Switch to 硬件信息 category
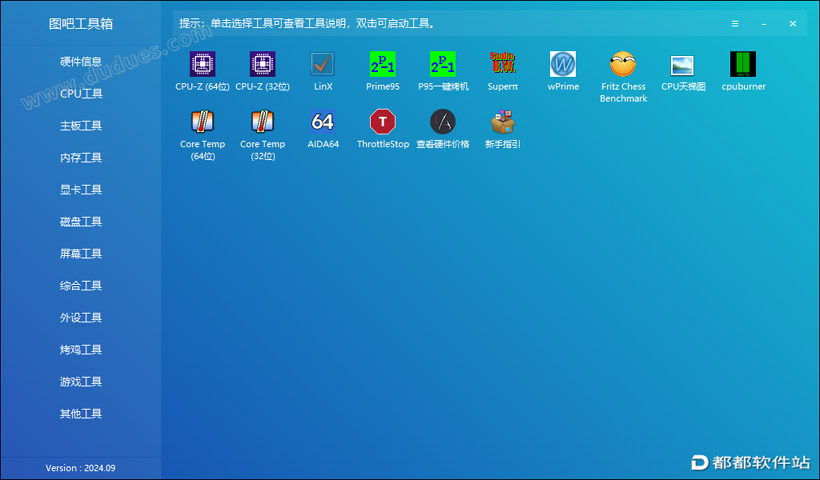This screenshot has height=480, width=820. [81, 62]
